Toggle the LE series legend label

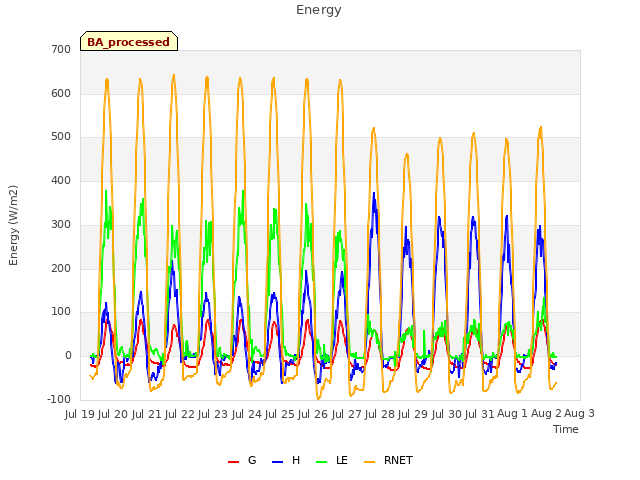pyautogui.click(x=342, y=460)
